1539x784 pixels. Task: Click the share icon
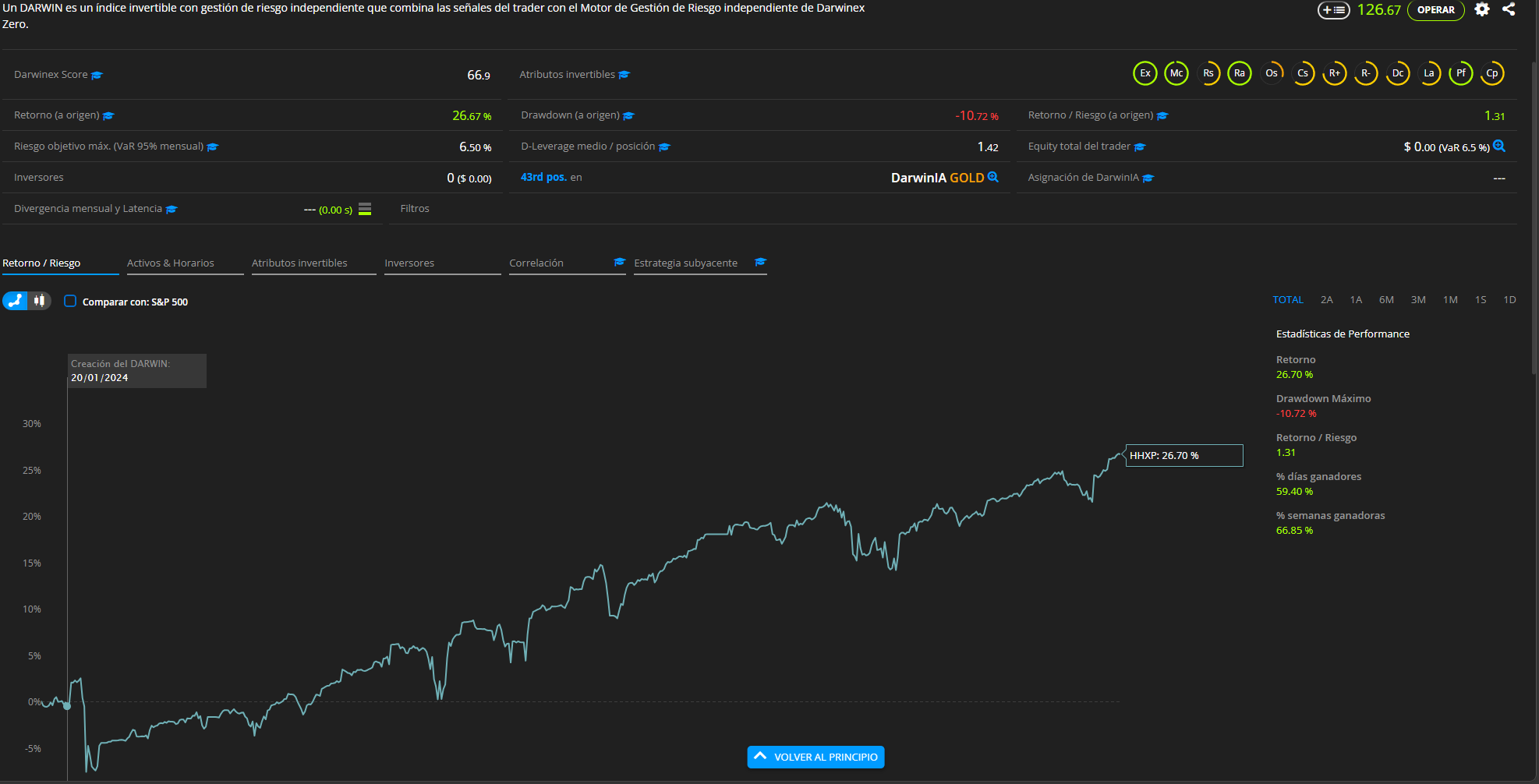coord(1509,10)
